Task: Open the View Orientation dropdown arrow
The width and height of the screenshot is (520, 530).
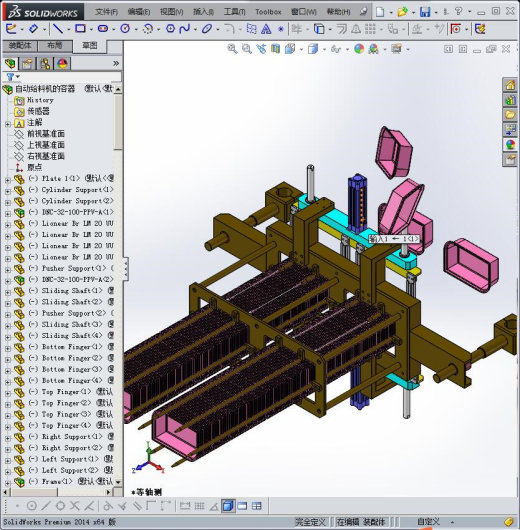Action: 301,50
